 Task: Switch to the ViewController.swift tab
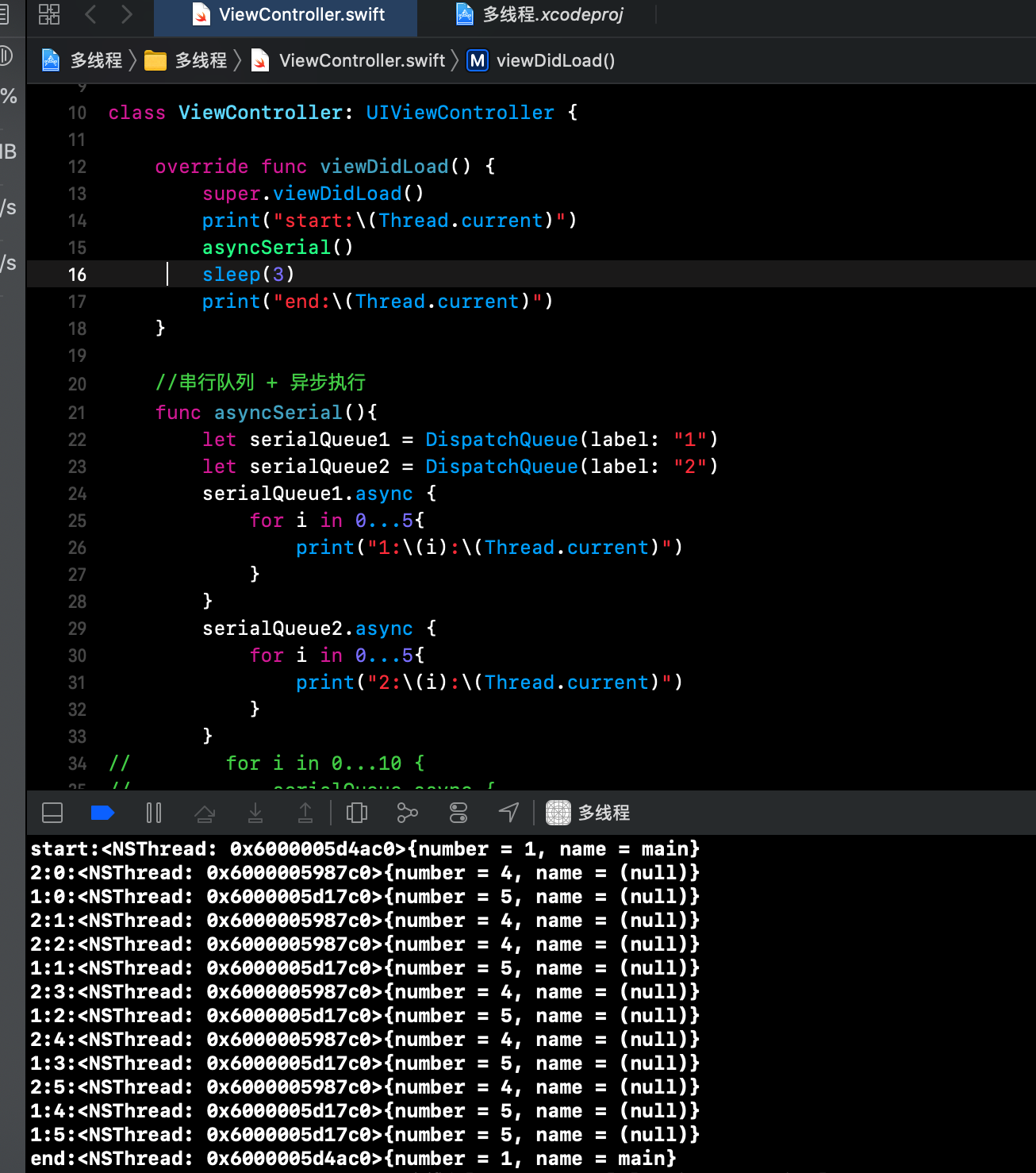pyautogui.click(x=286, y=15)
